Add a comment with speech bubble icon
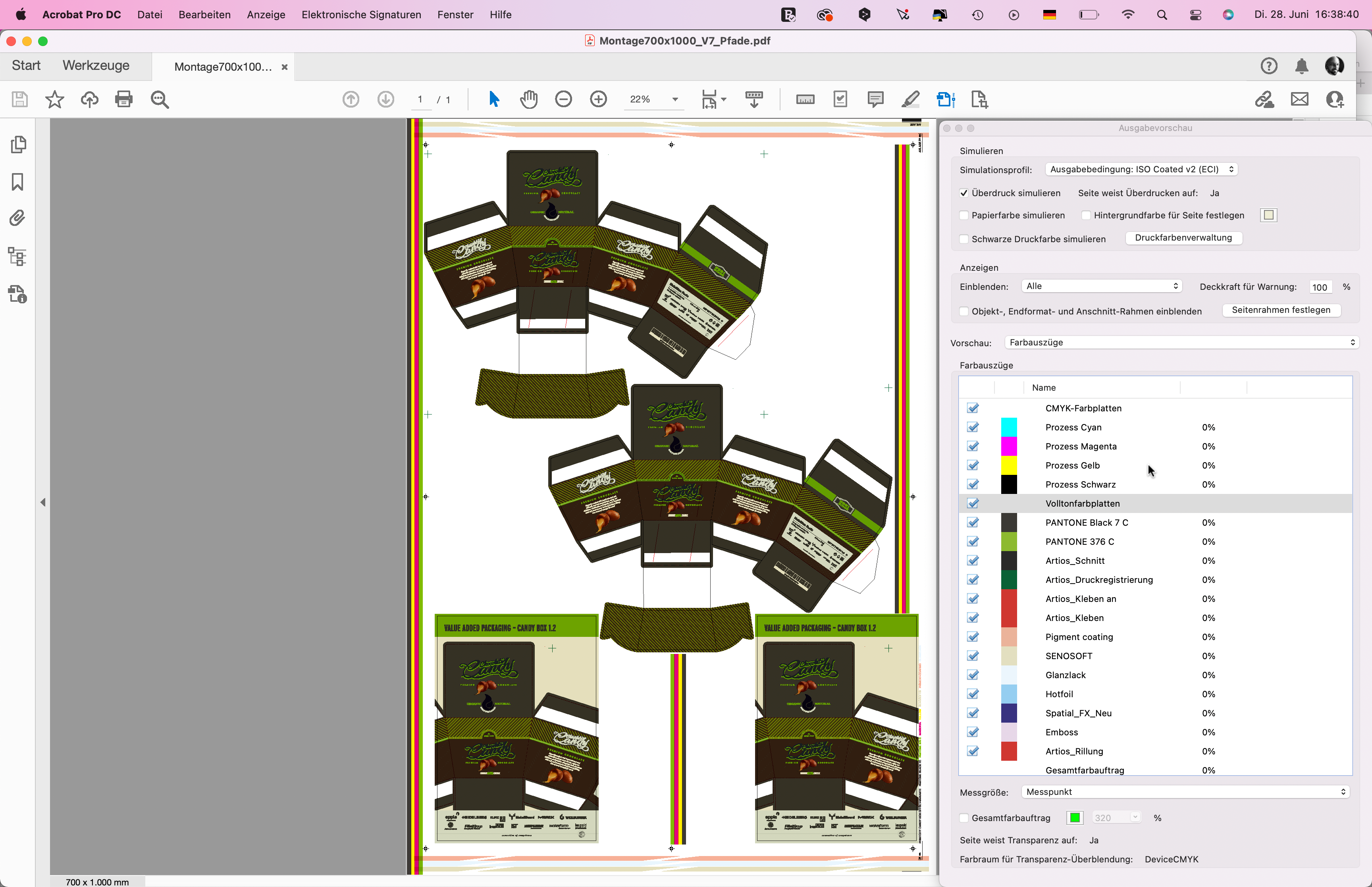This screenshot has height=887, width=1372. tap(875, 99)
